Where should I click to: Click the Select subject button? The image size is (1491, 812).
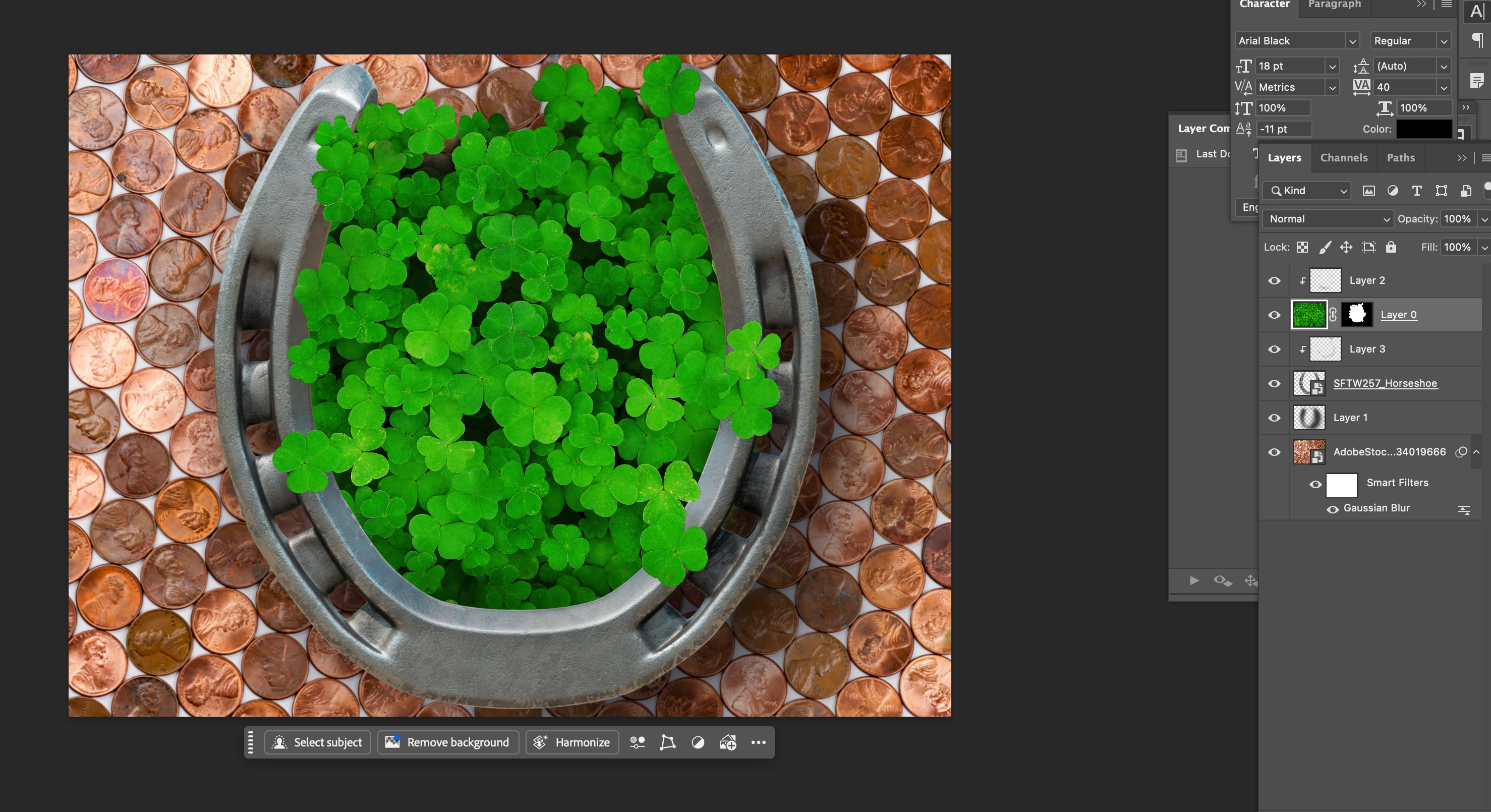tap(318, 742)
